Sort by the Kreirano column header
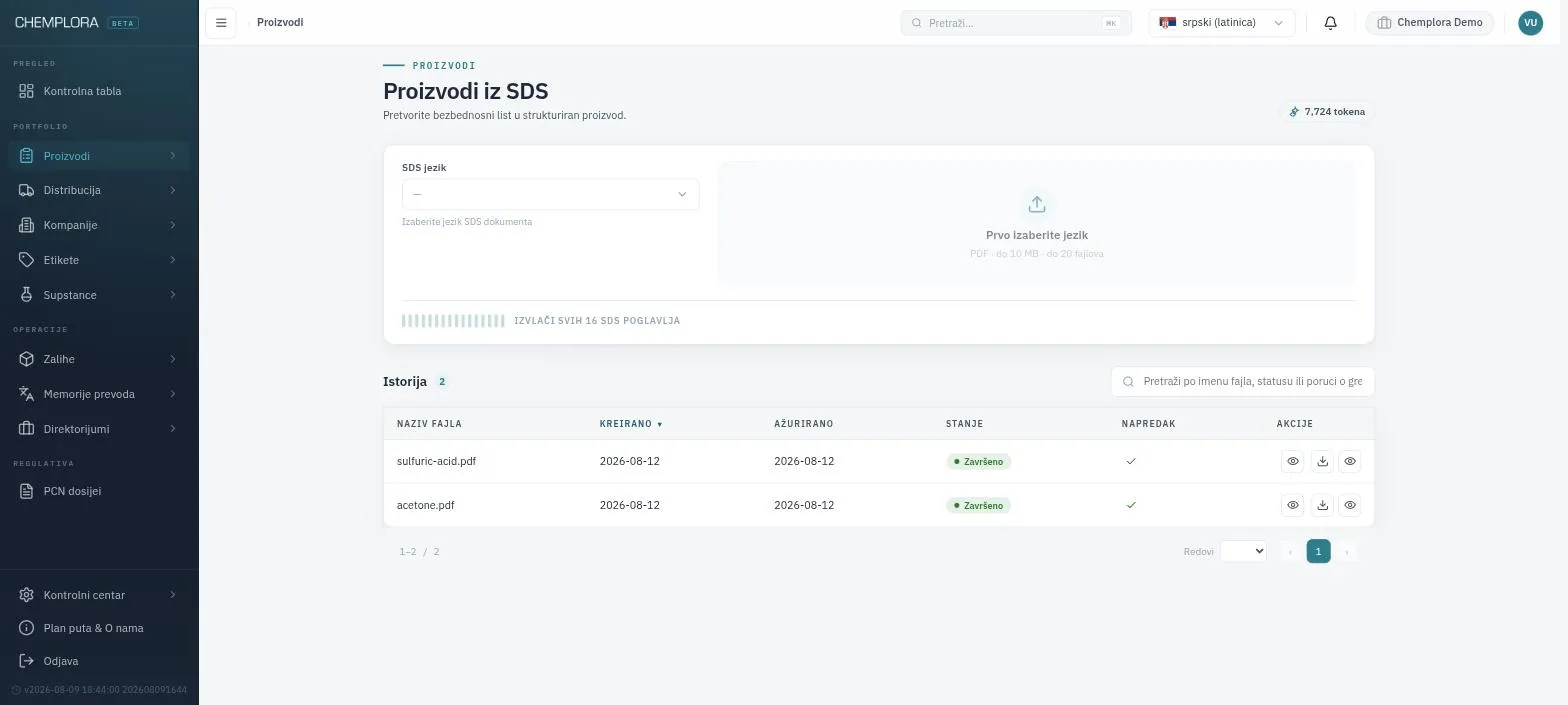This screenshot has height=705, width=1568. (631, 424)
